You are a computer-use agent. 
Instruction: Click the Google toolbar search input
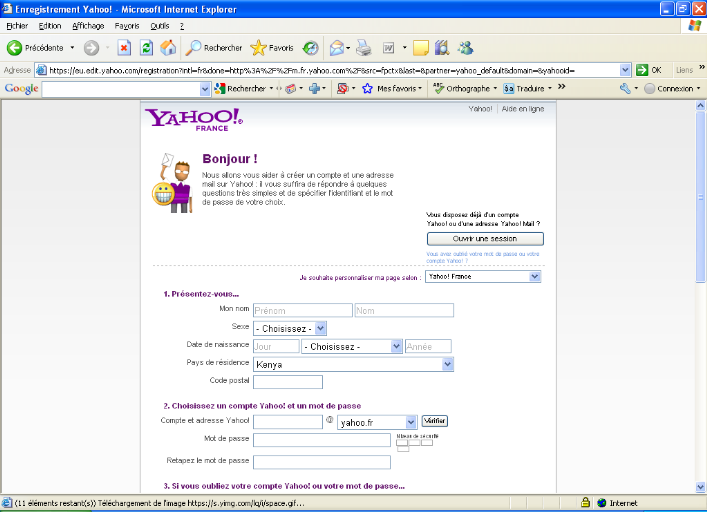[x=120, y=89]
